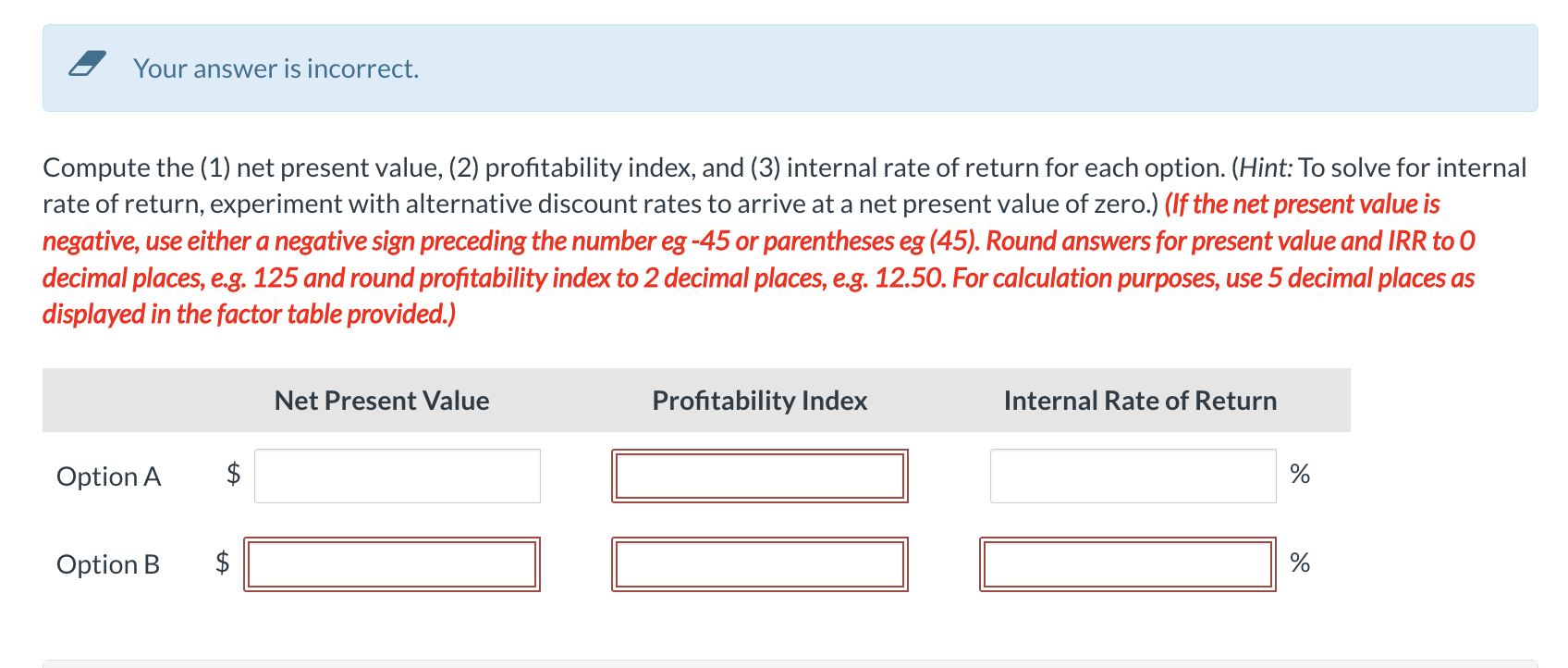
Task: Click Option B's Net Present Value input field
Action: click(x=392, y=563)
